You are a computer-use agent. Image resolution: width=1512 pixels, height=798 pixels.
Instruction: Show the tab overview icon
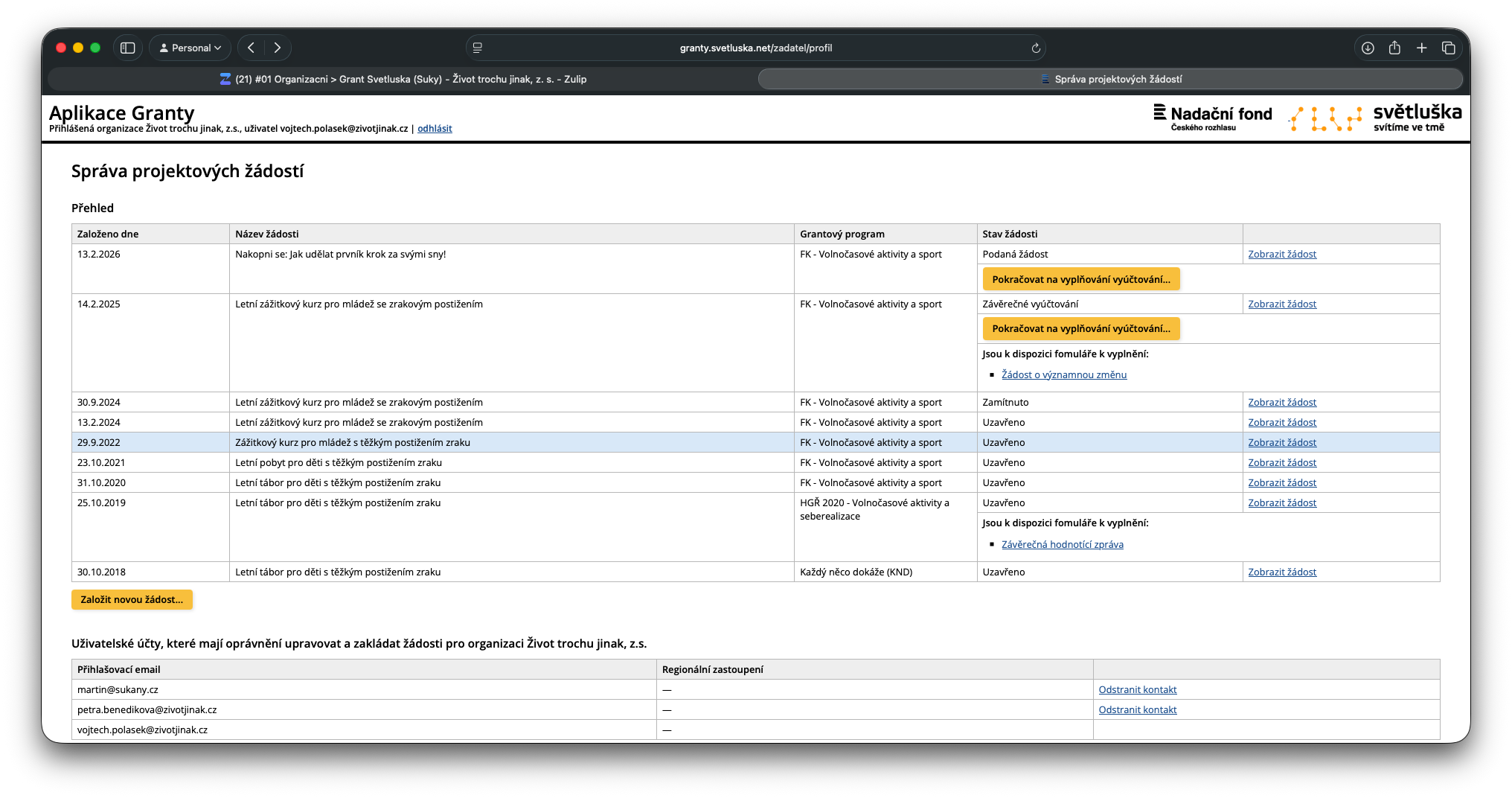1448,48
